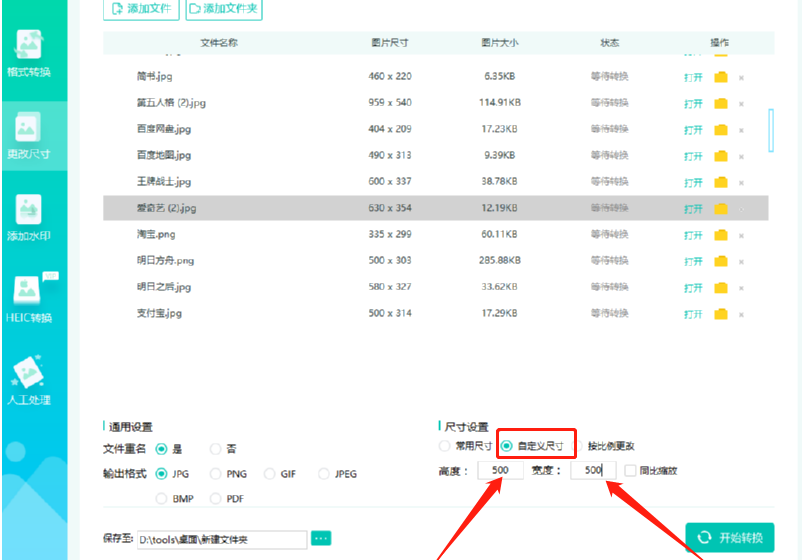Select the 按比例更改 scale by ratio option
This screenshot has width=803, height=560.
[604, 446]
